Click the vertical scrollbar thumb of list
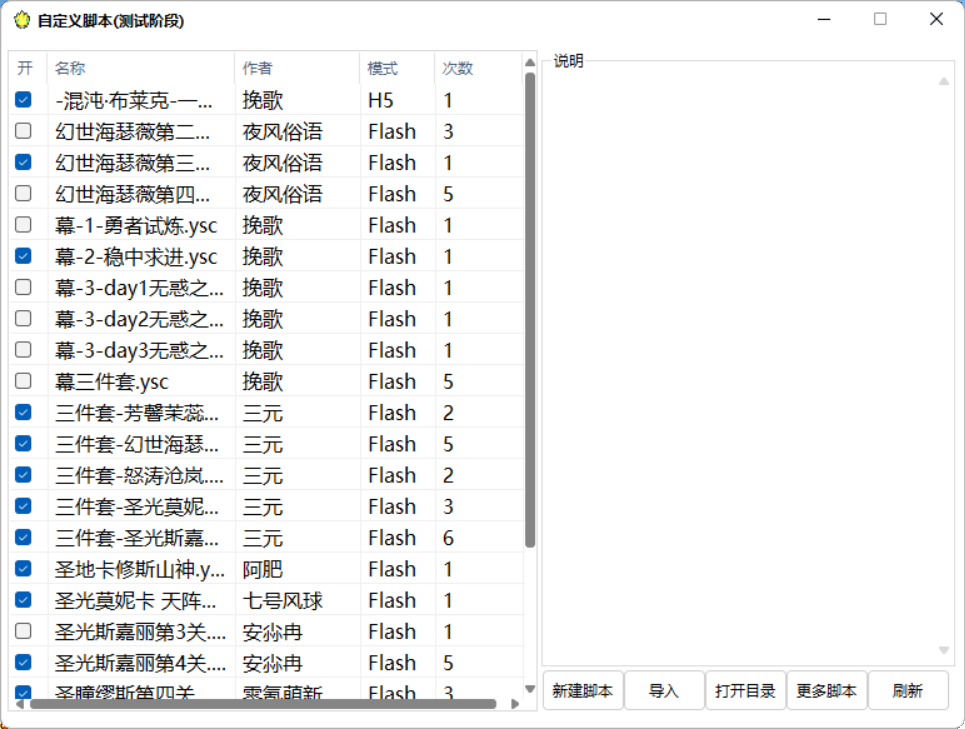The image size is (965, 729). point(530,310)
